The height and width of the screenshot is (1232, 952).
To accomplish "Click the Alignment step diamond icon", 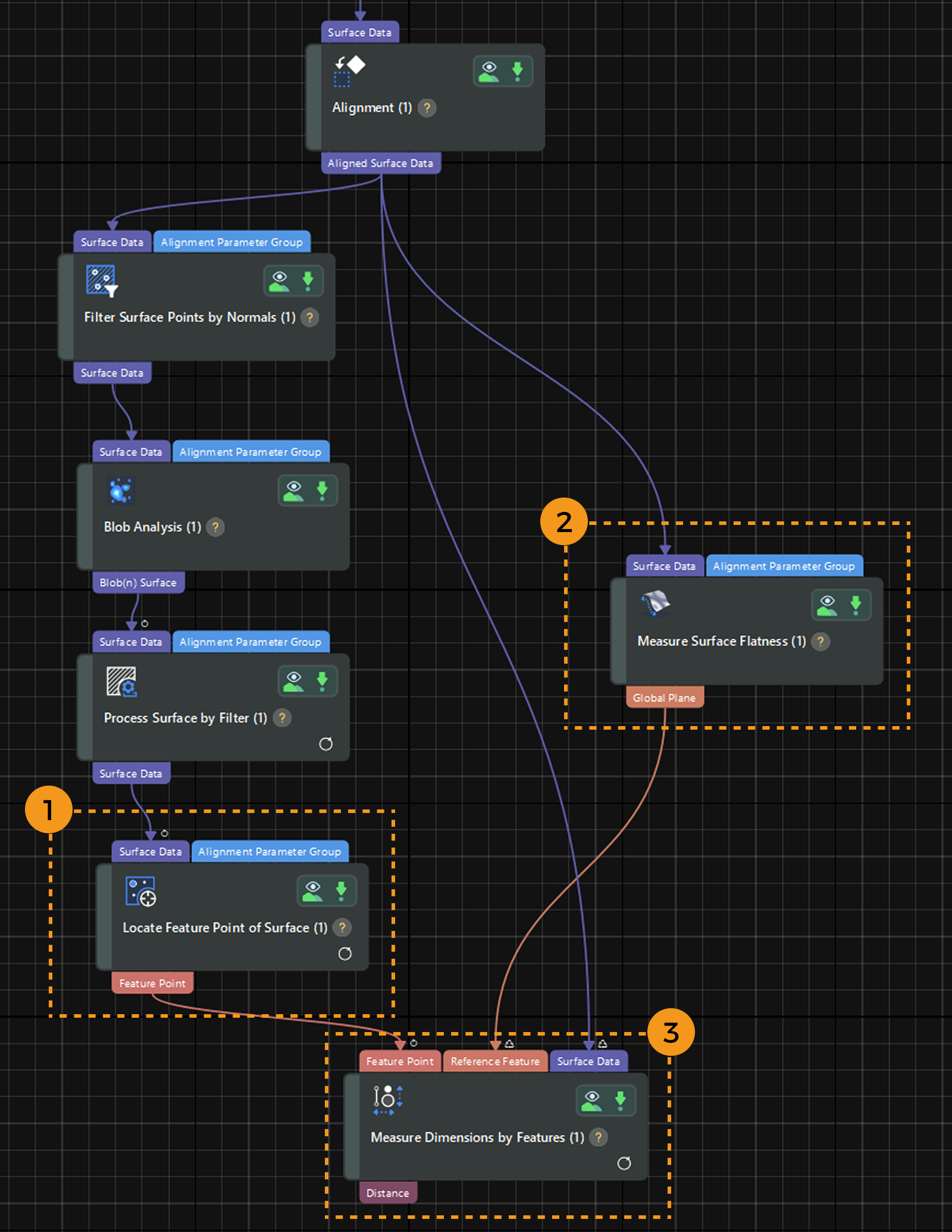I will point(349,70).
